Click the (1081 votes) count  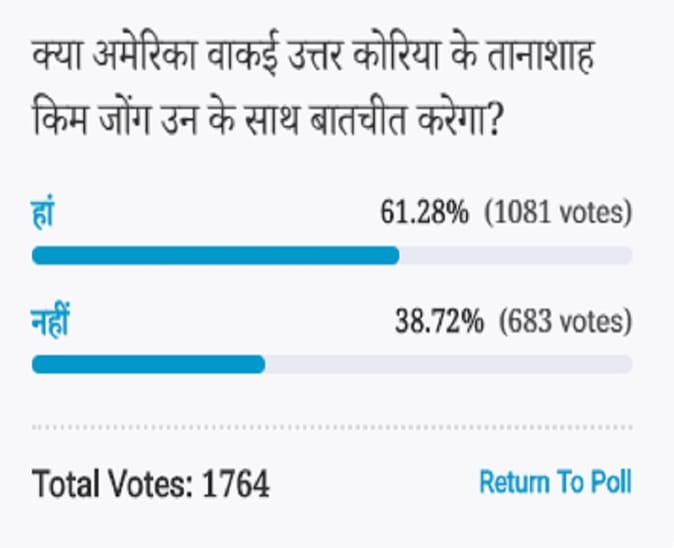click(x=558, y=213)
